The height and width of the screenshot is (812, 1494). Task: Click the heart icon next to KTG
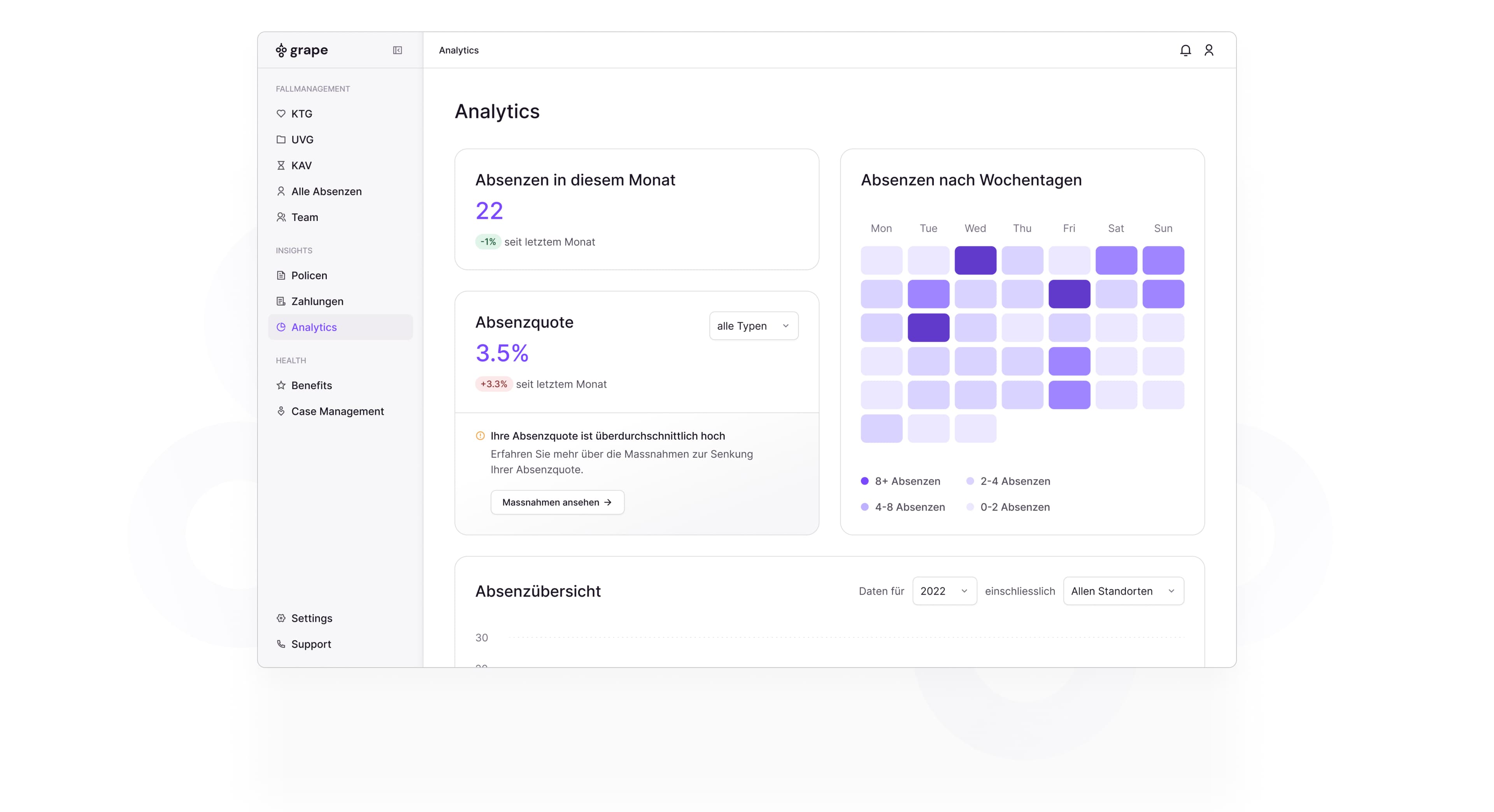281,114
